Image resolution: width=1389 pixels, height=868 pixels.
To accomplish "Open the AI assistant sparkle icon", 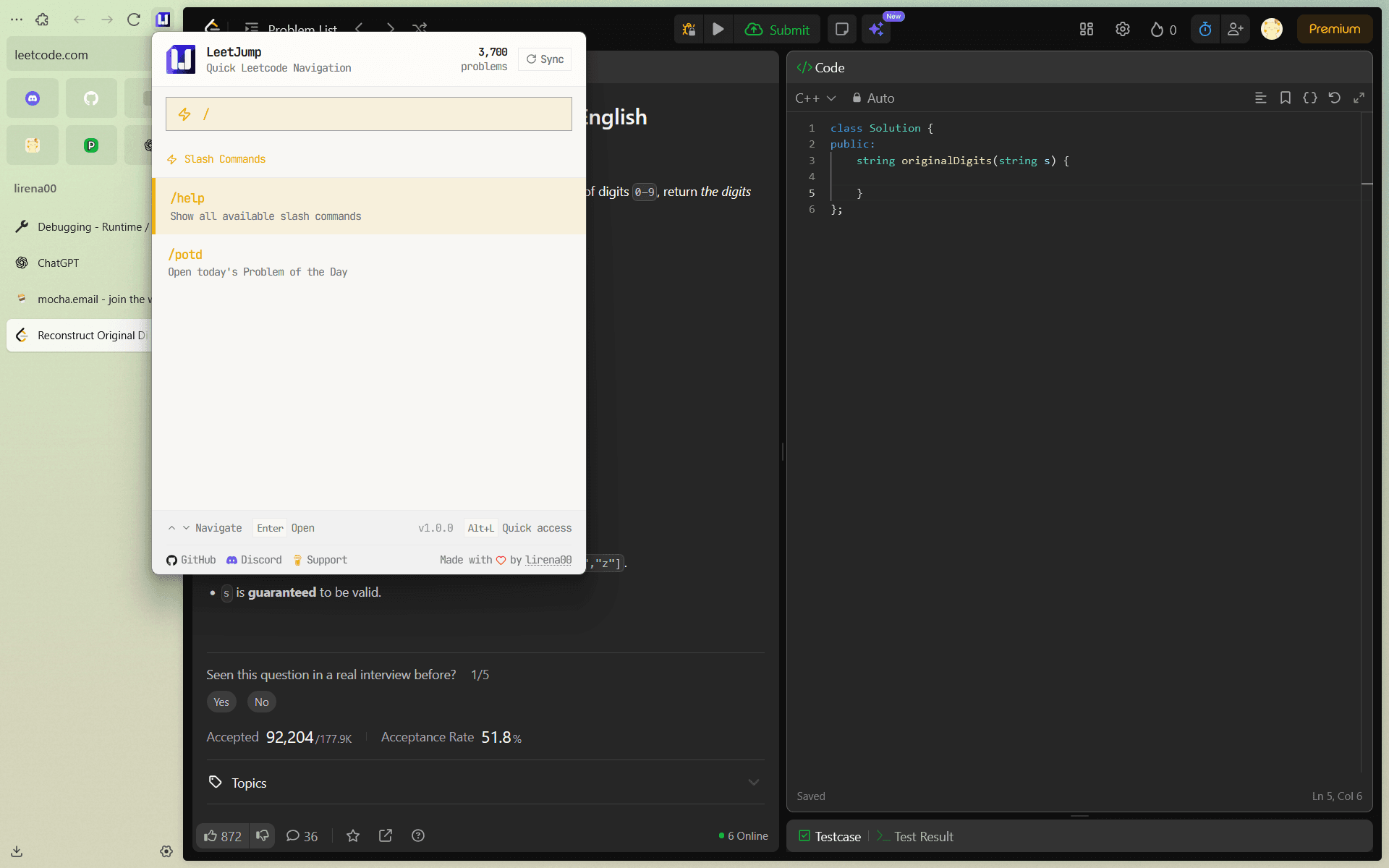I will tap(876, 29).
